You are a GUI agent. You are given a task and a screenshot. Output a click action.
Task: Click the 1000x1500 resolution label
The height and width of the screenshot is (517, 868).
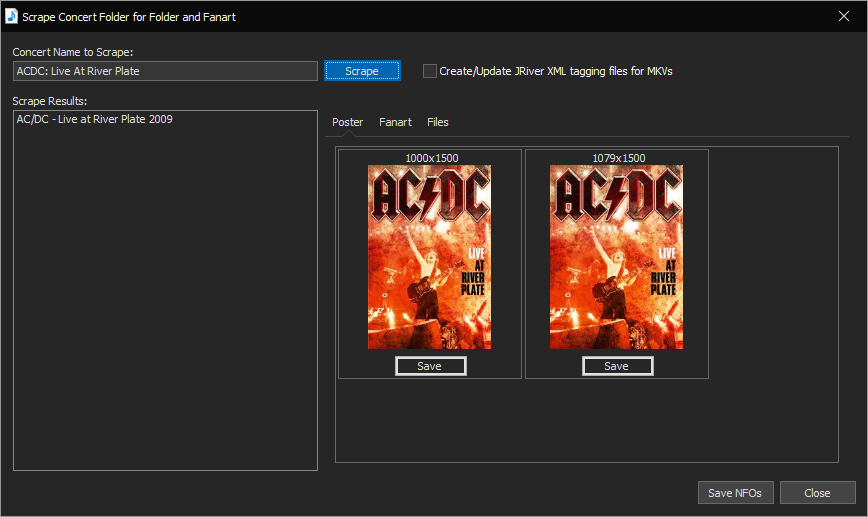tap(430, 158)
